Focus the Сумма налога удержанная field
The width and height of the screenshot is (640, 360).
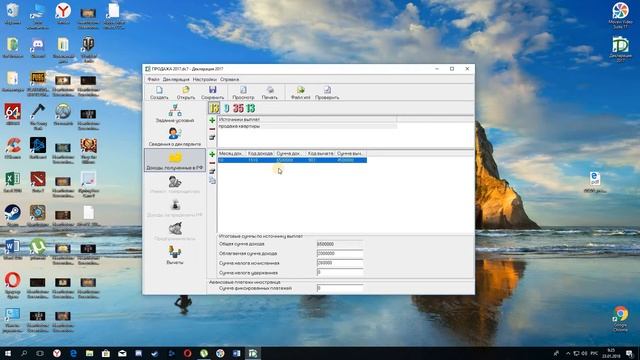pos(340,272)
